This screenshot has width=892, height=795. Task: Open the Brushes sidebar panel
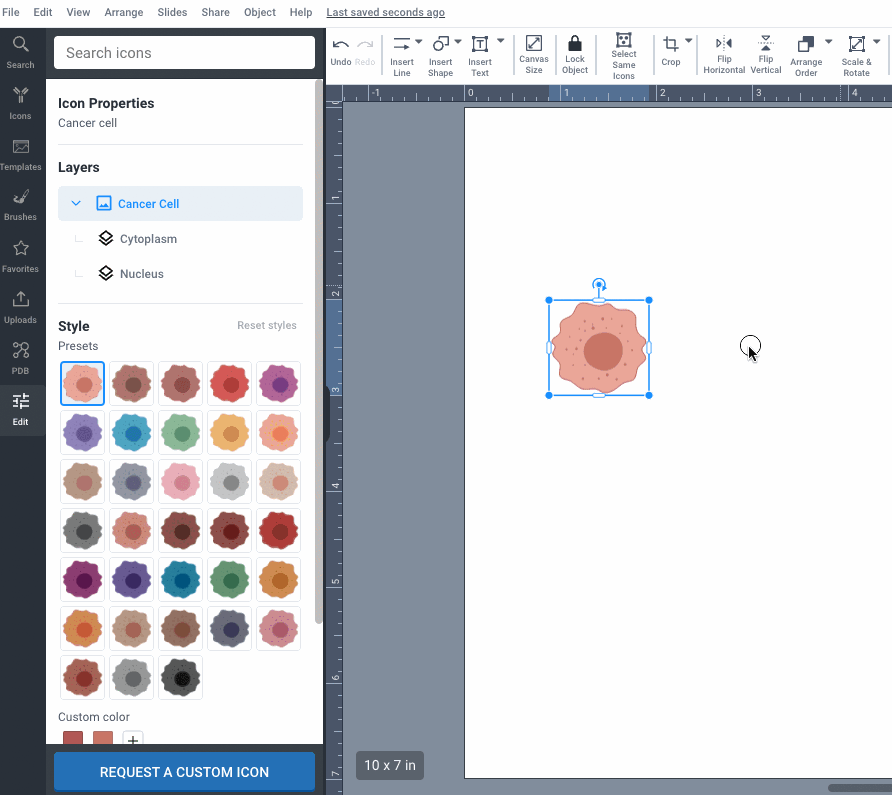click(21, 205)
